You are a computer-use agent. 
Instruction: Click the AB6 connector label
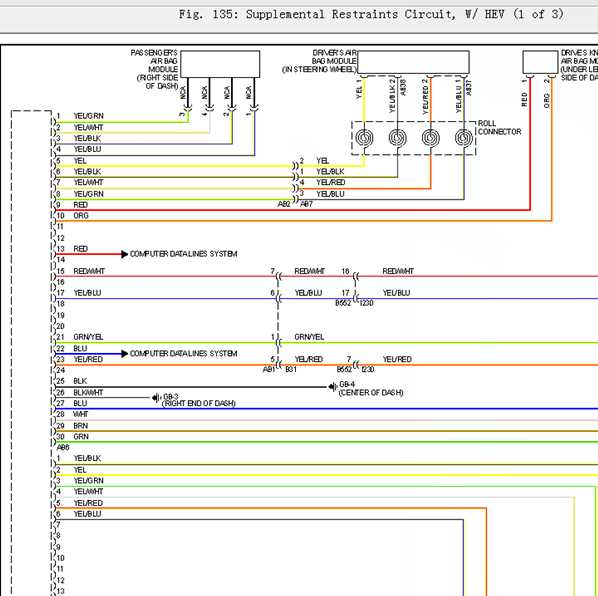pos(63,447)
